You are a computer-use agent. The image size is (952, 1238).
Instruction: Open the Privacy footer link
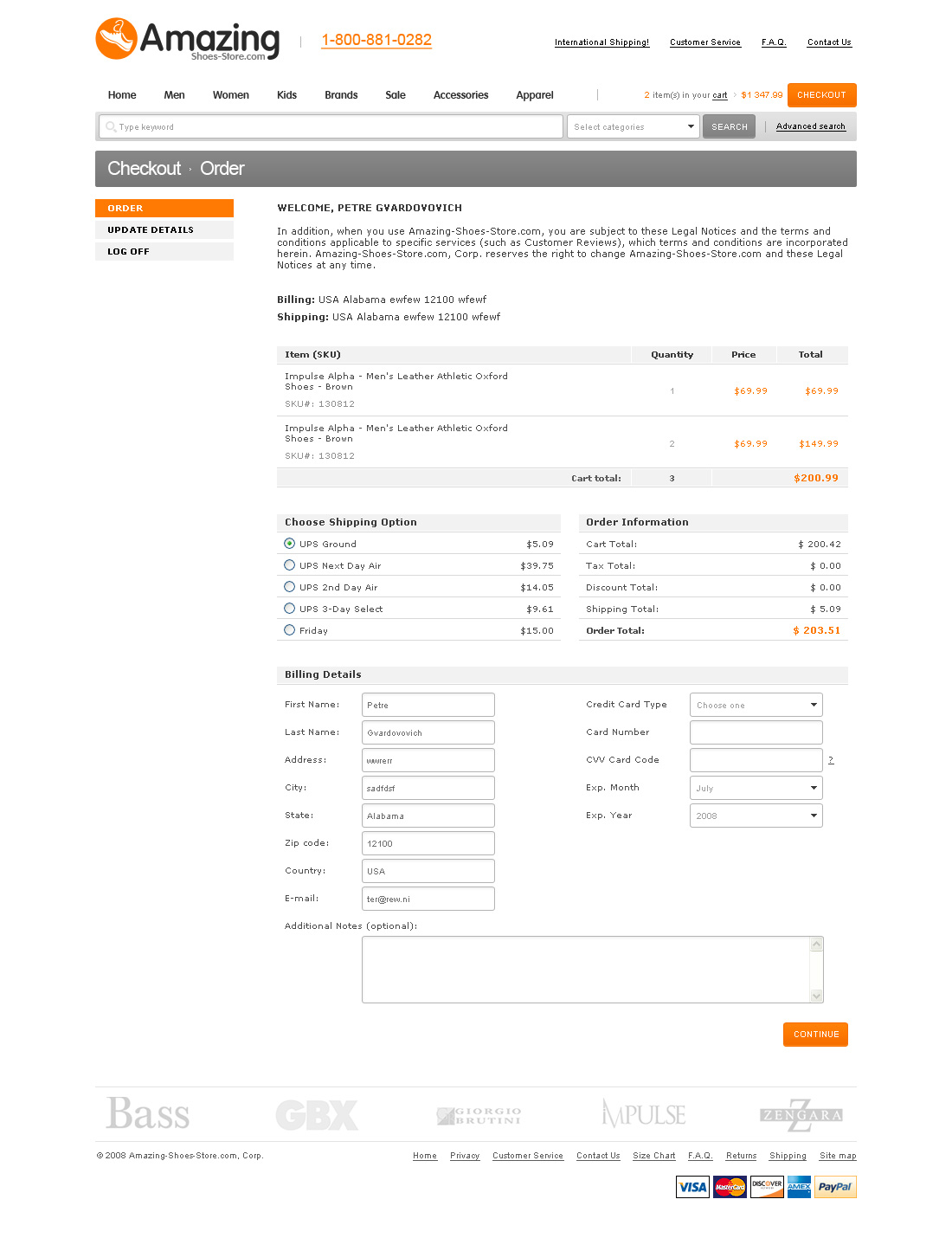click(465, 1156)
